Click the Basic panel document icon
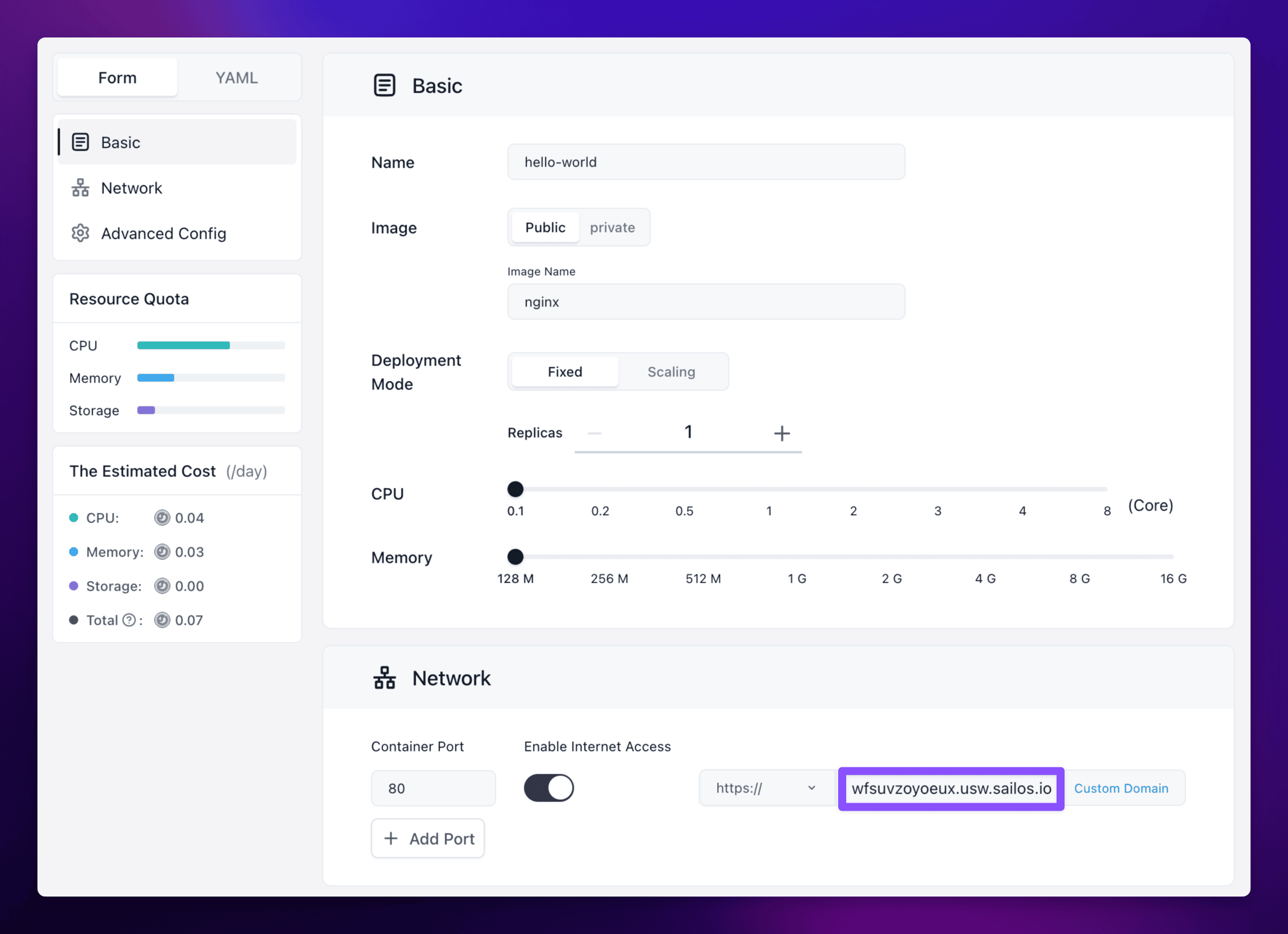 coord(384,85)
